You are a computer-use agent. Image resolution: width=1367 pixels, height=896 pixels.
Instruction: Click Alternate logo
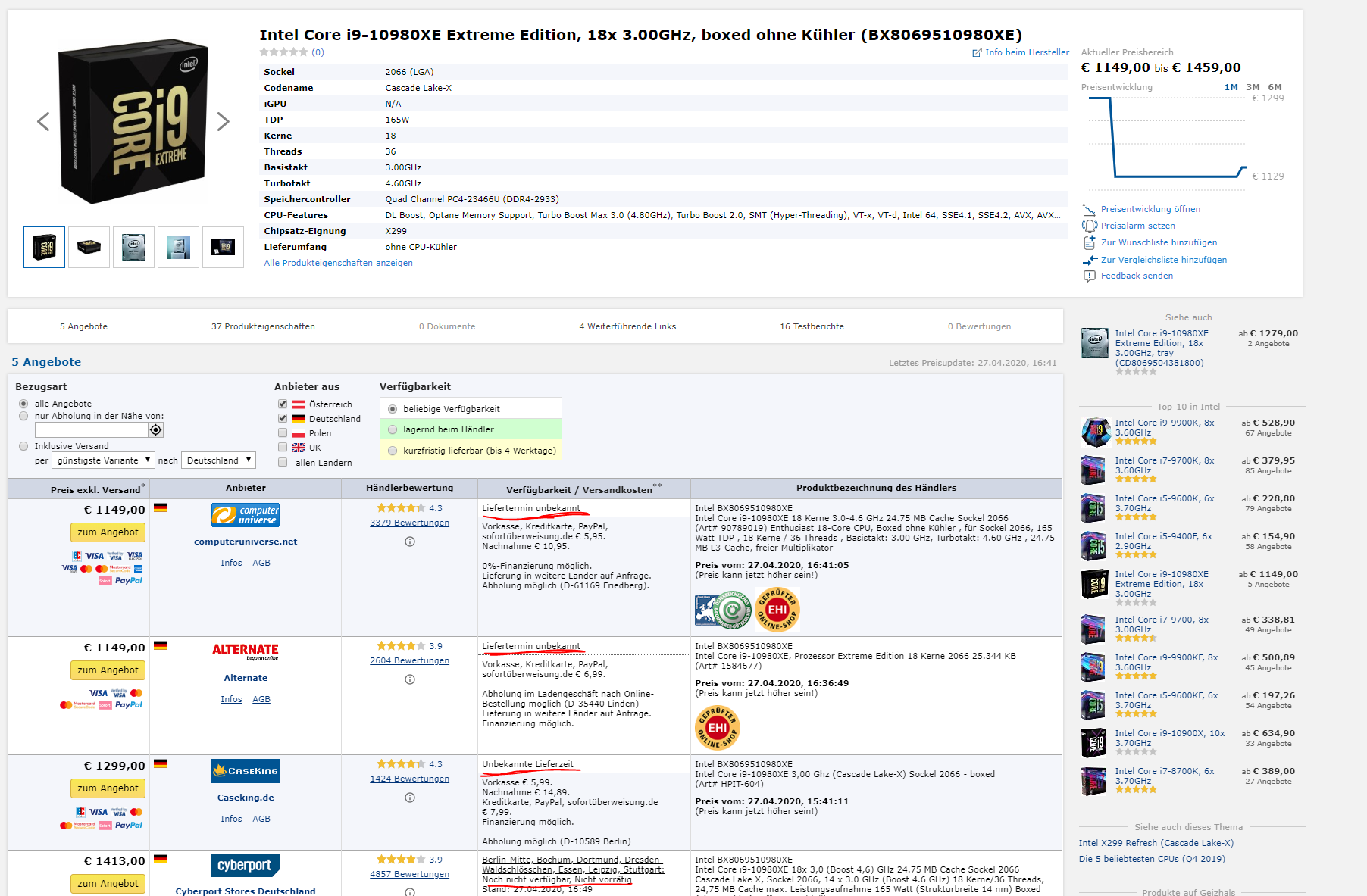(x=246, y=651)
